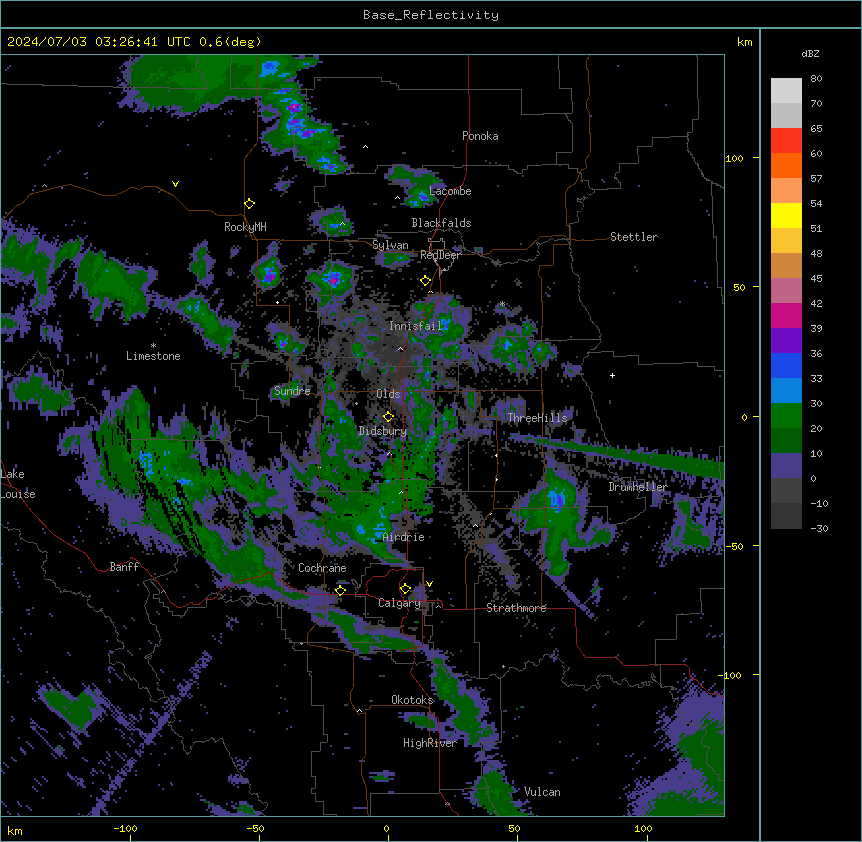Click the km unit label on the horizontal axis

click(15, 831)
